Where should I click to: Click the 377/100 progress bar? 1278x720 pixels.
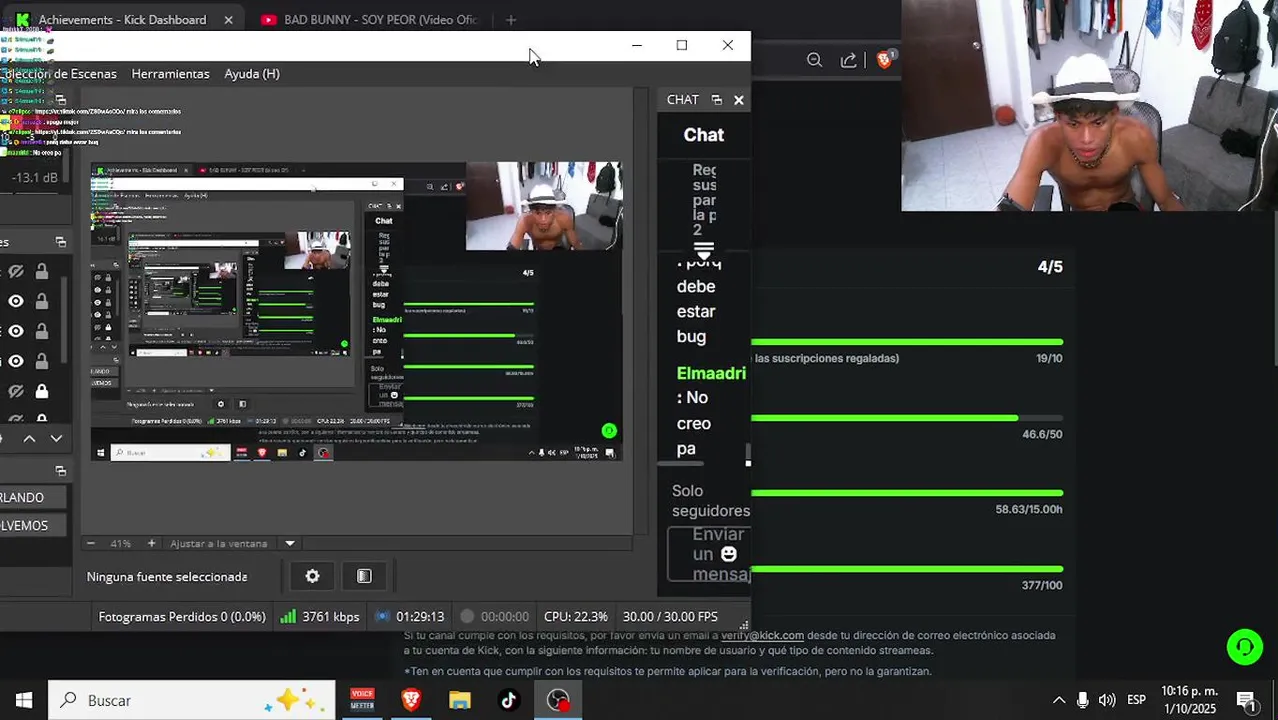point(907,569)
